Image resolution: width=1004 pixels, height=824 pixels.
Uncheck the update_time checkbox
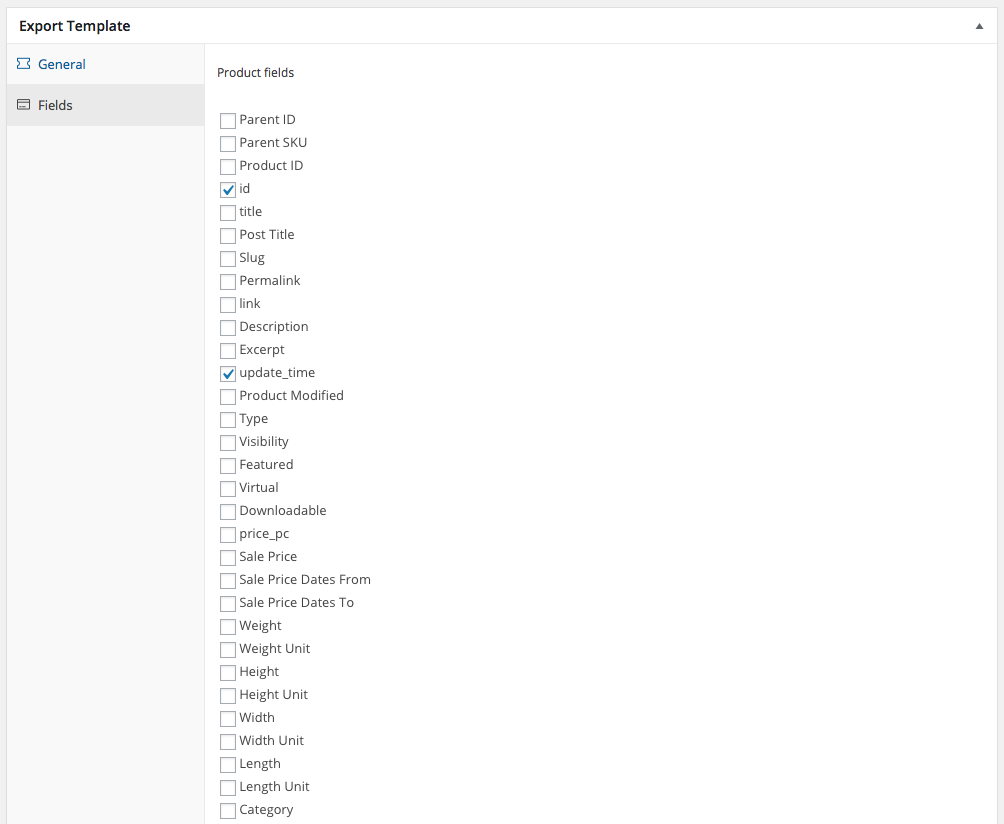coord(228,374)
